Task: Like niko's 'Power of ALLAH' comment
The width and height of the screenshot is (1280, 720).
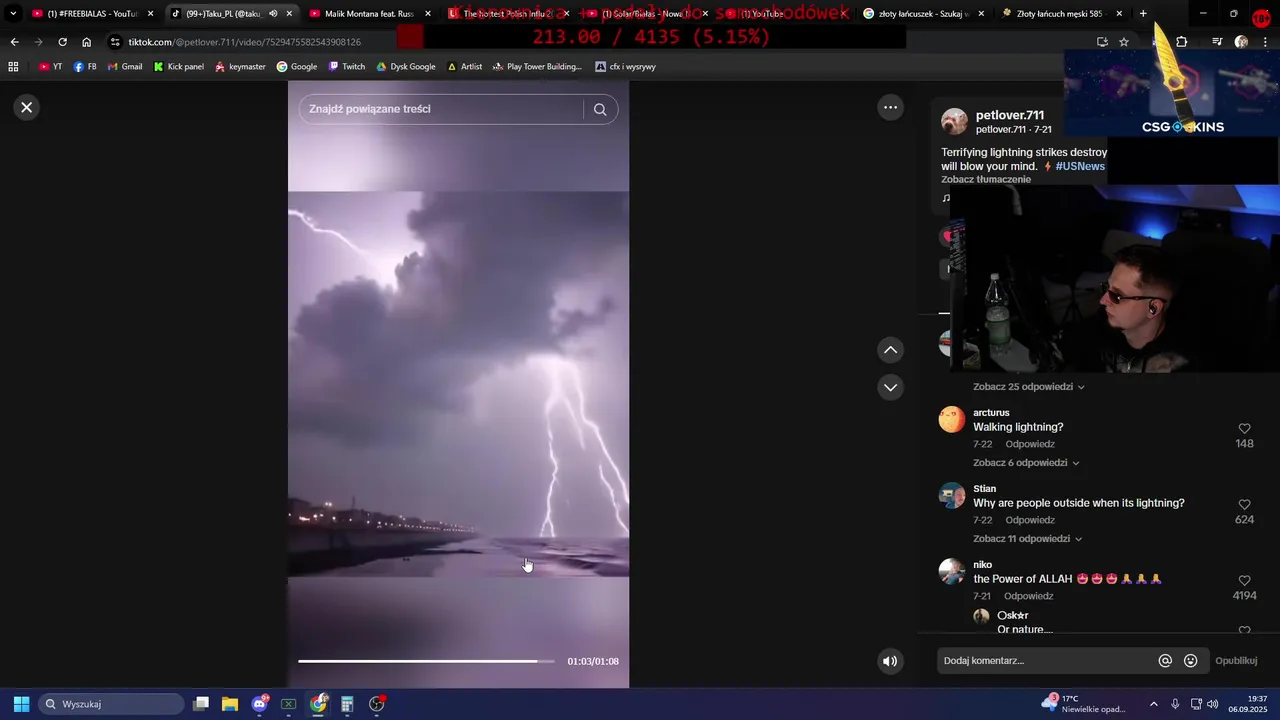Action: [x=1244, y=581]
